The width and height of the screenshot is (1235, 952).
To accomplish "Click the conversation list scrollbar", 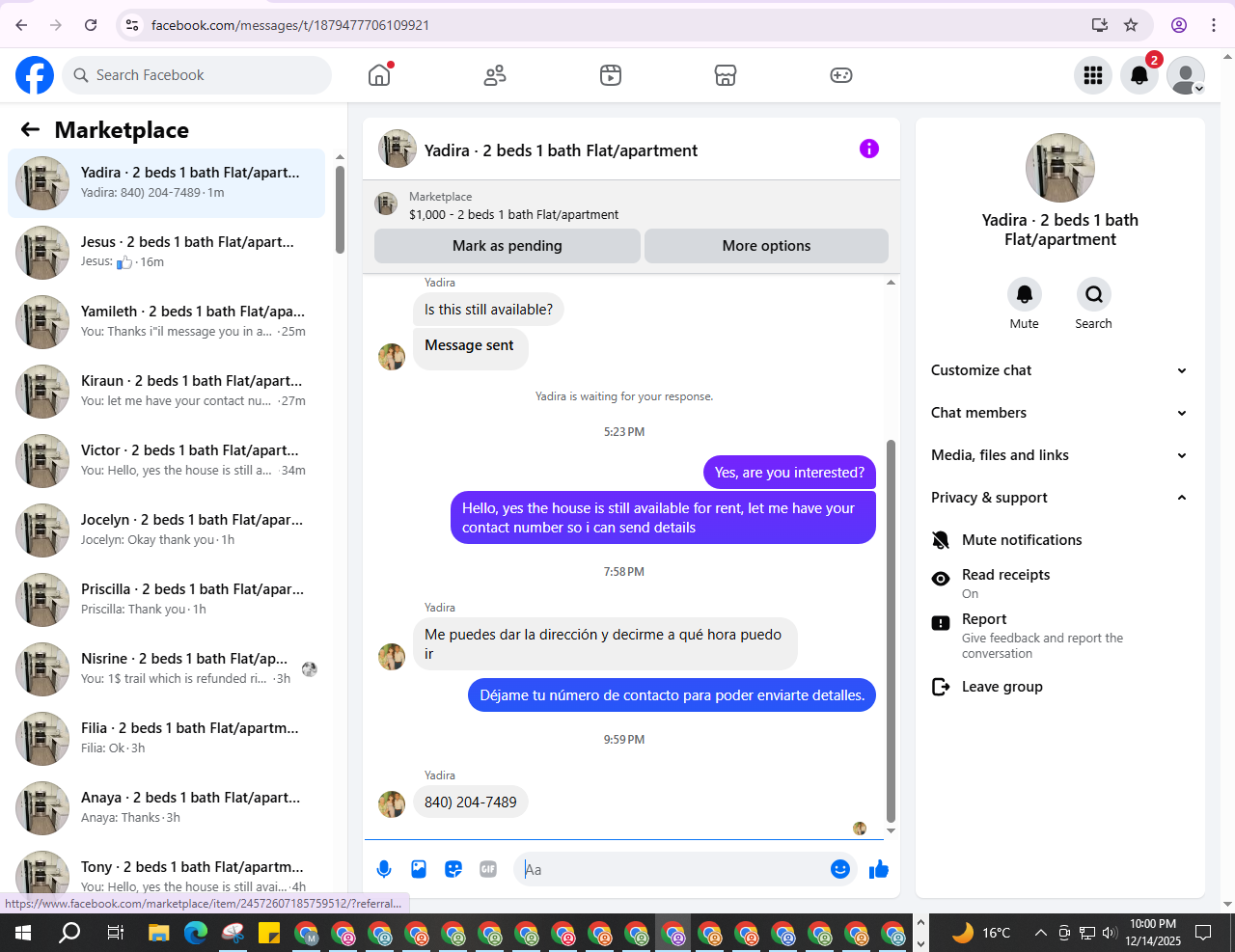I will 340,209.
